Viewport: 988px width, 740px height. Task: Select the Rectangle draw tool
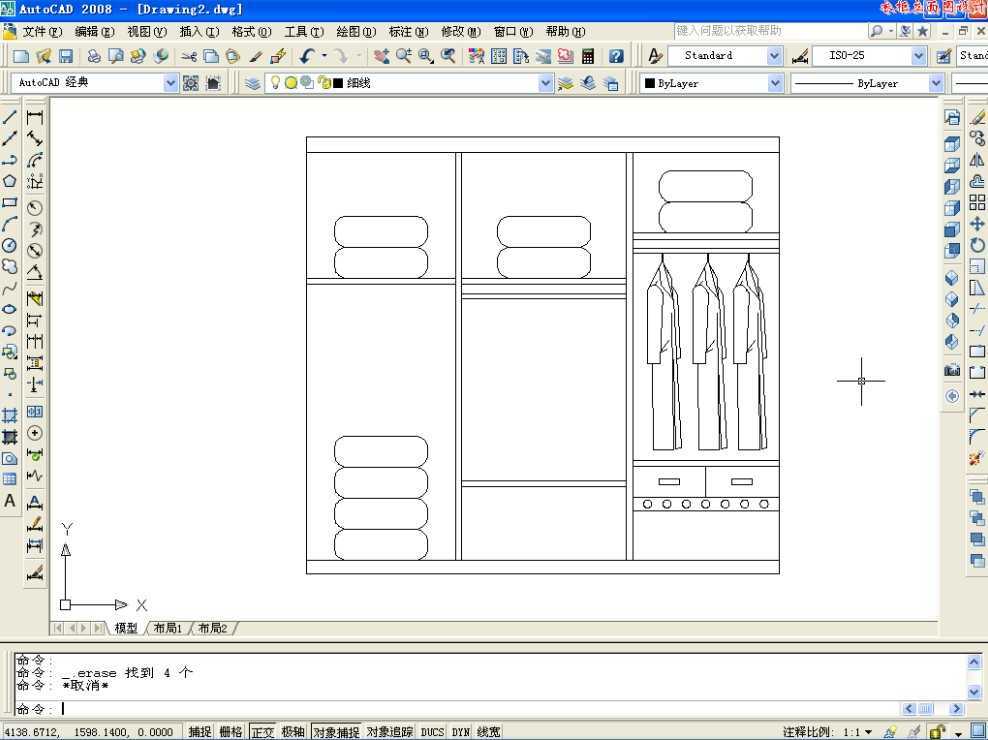point(9,202)
